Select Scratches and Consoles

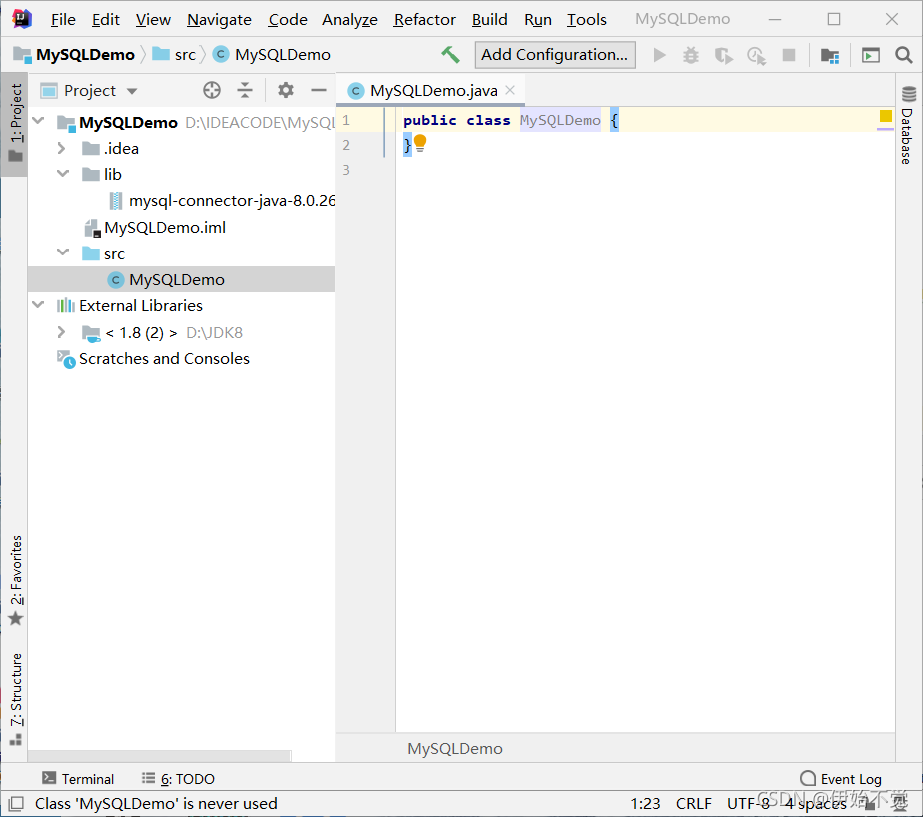pos(153,358)
